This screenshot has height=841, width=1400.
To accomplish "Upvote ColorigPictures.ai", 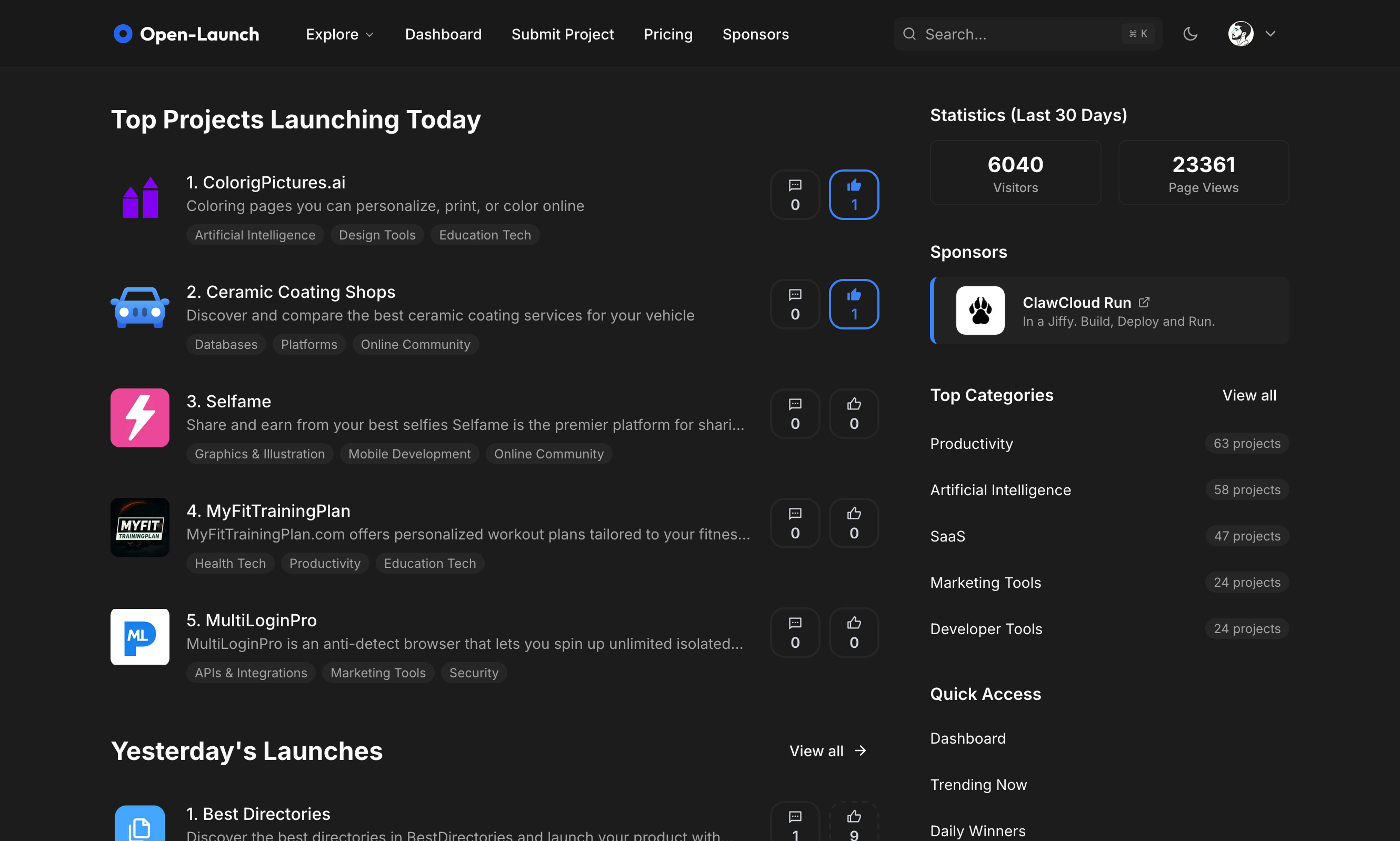I will pos(854,194).
